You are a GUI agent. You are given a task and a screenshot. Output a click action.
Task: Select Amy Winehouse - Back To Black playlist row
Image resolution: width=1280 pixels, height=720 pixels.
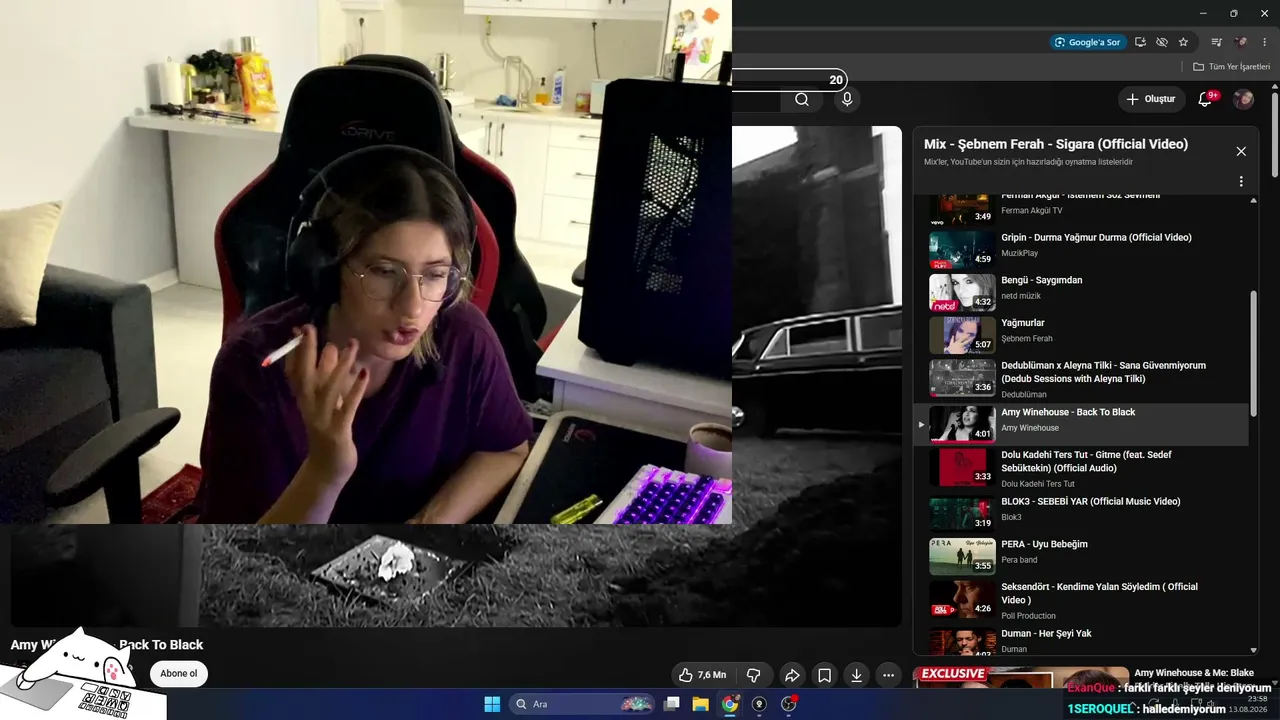tap(1081, 424)
